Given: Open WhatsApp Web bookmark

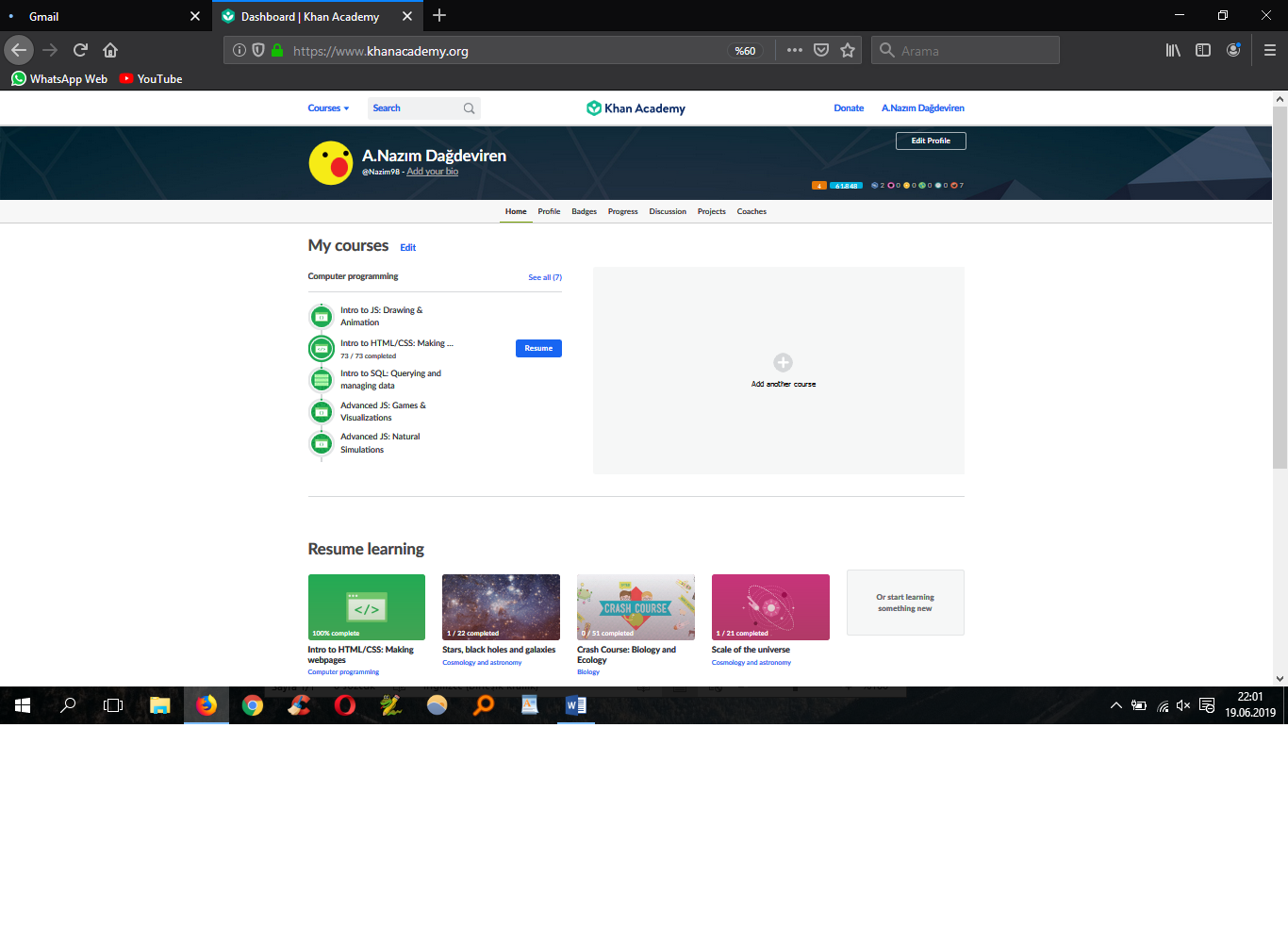Looking at the screenshot, I should 59,79.
